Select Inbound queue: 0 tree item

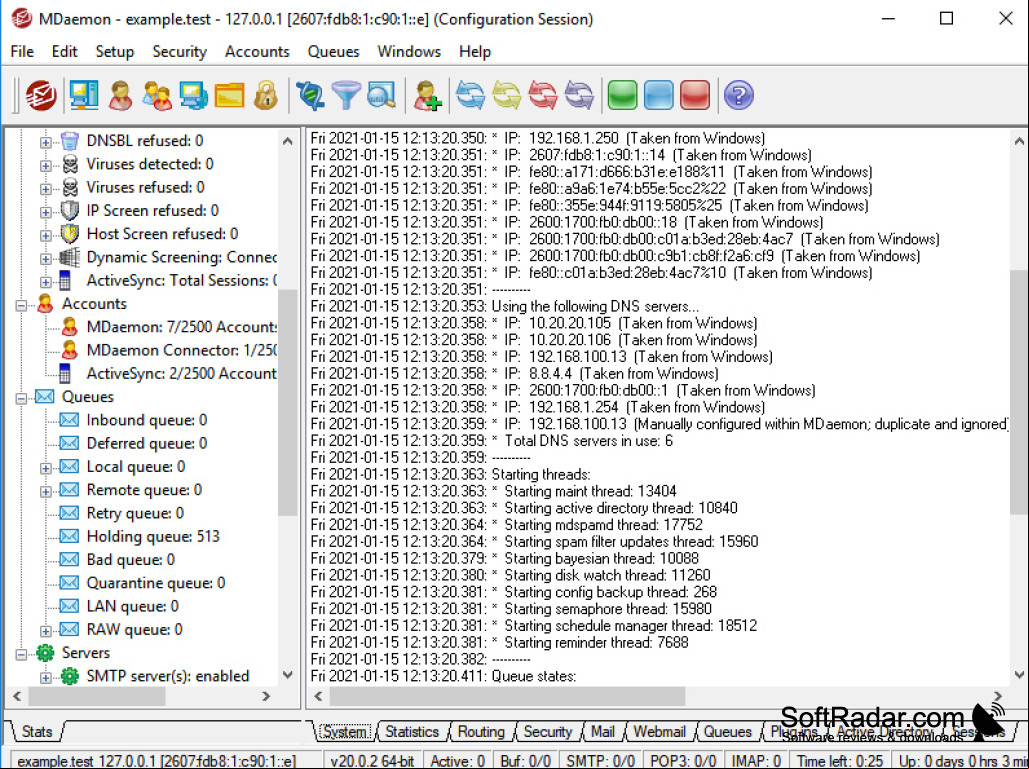pos(146,420)
